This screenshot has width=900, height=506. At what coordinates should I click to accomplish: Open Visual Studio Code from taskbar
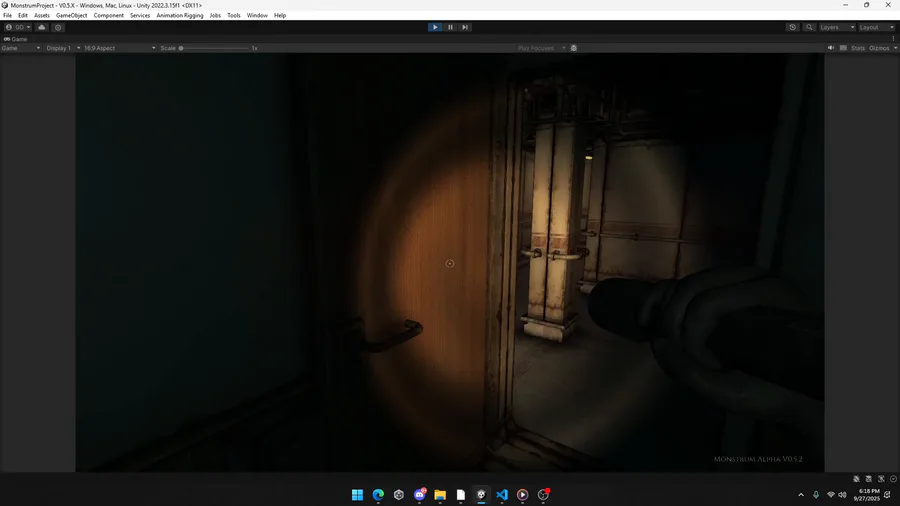(502, 495)
